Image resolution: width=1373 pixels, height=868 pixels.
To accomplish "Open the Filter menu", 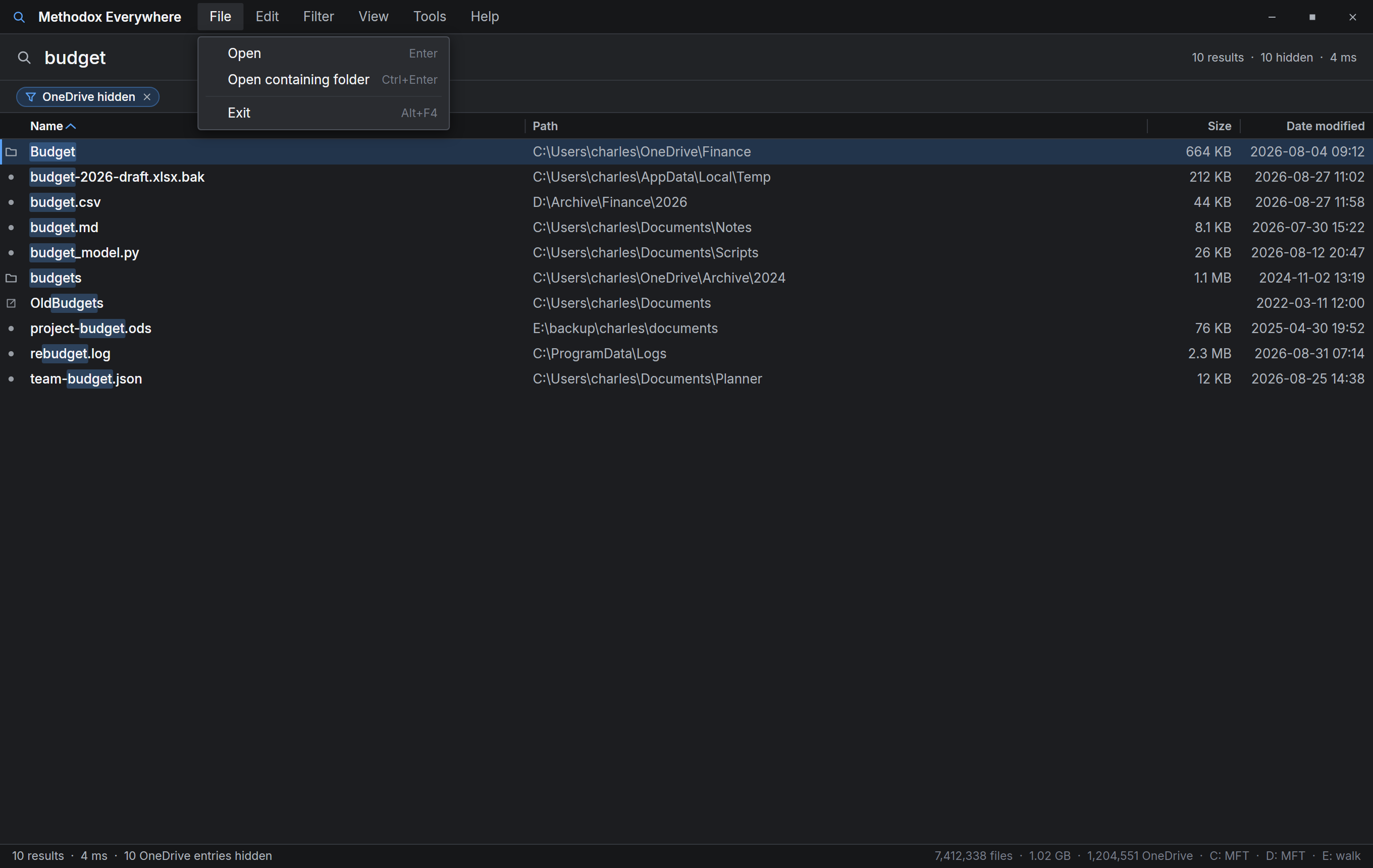I will [318, 17].
